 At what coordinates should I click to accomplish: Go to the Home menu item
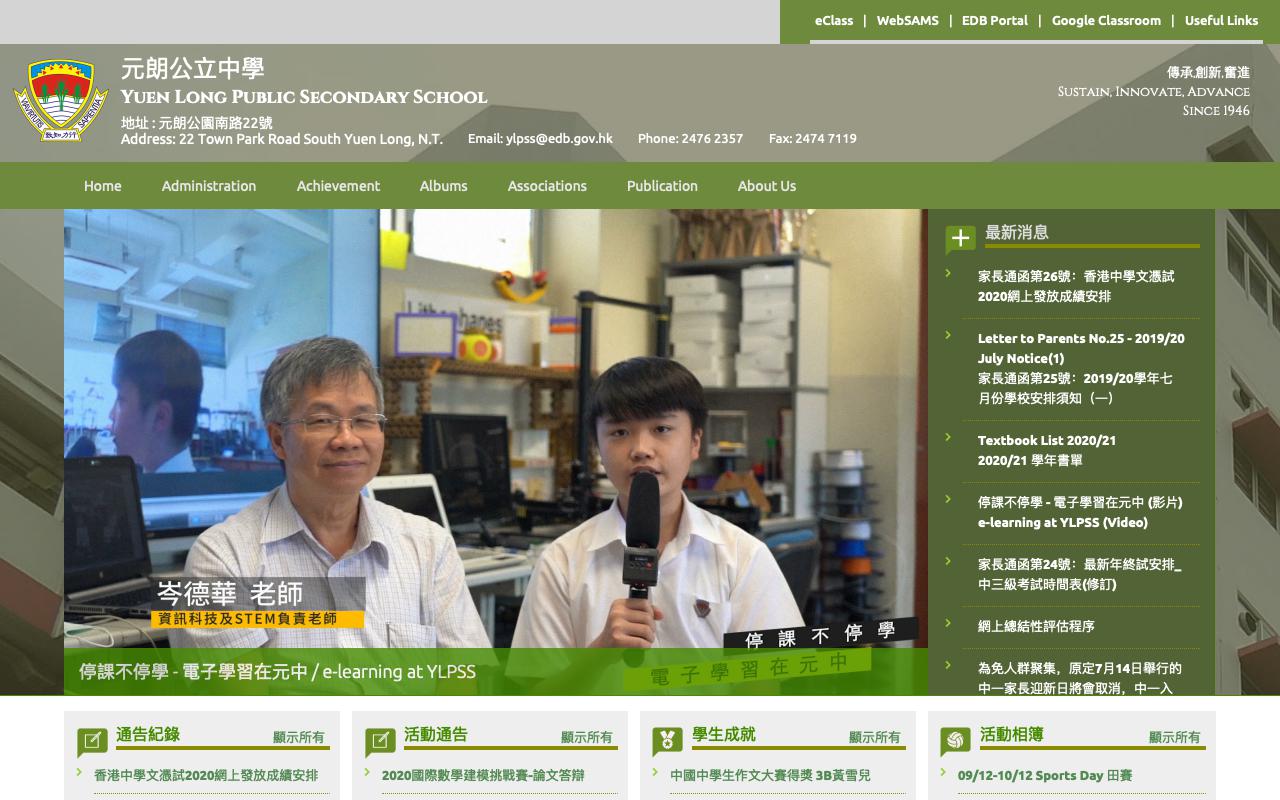103,186
